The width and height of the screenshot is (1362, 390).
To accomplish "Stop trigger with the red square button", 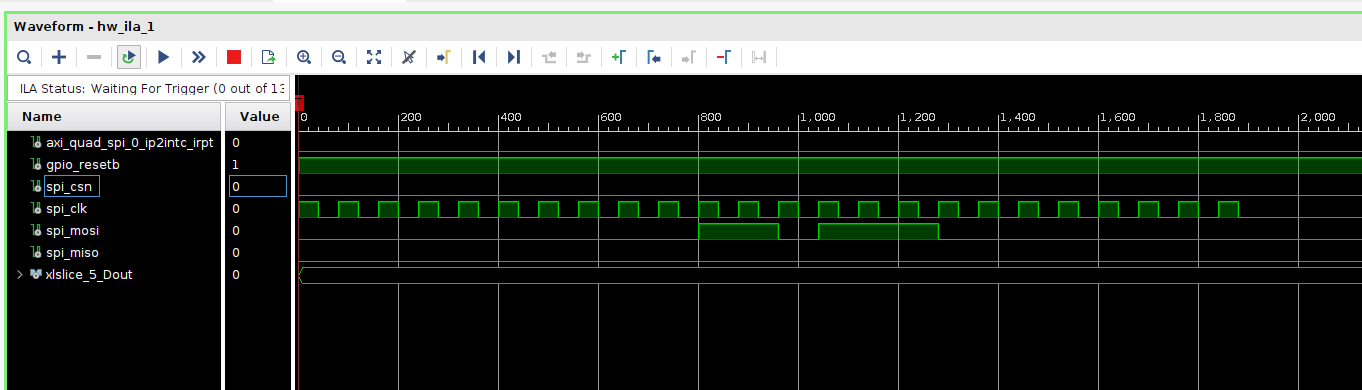I will [x=234, y=57].
